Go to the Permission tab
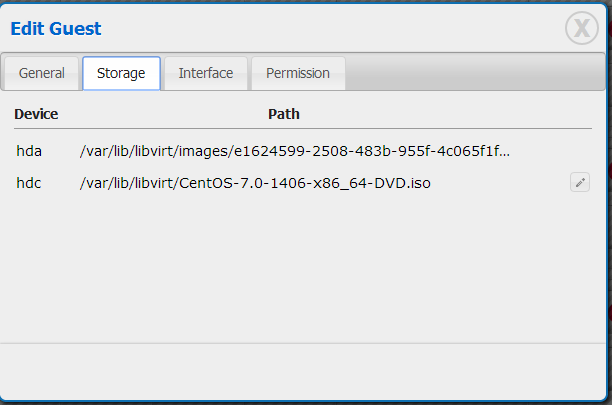Viewport: 612px width, 405px height. [298, 73]
